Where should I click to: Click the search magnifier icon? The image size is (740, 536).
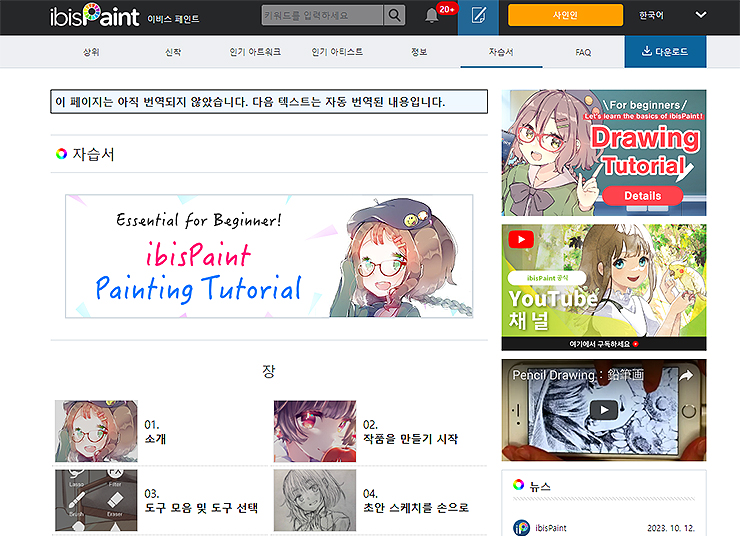click(394, 16)
